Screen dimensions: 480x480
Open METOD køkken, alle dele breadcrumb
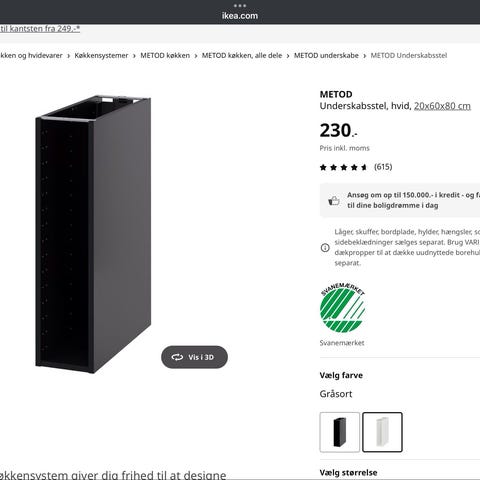[242, 56]
